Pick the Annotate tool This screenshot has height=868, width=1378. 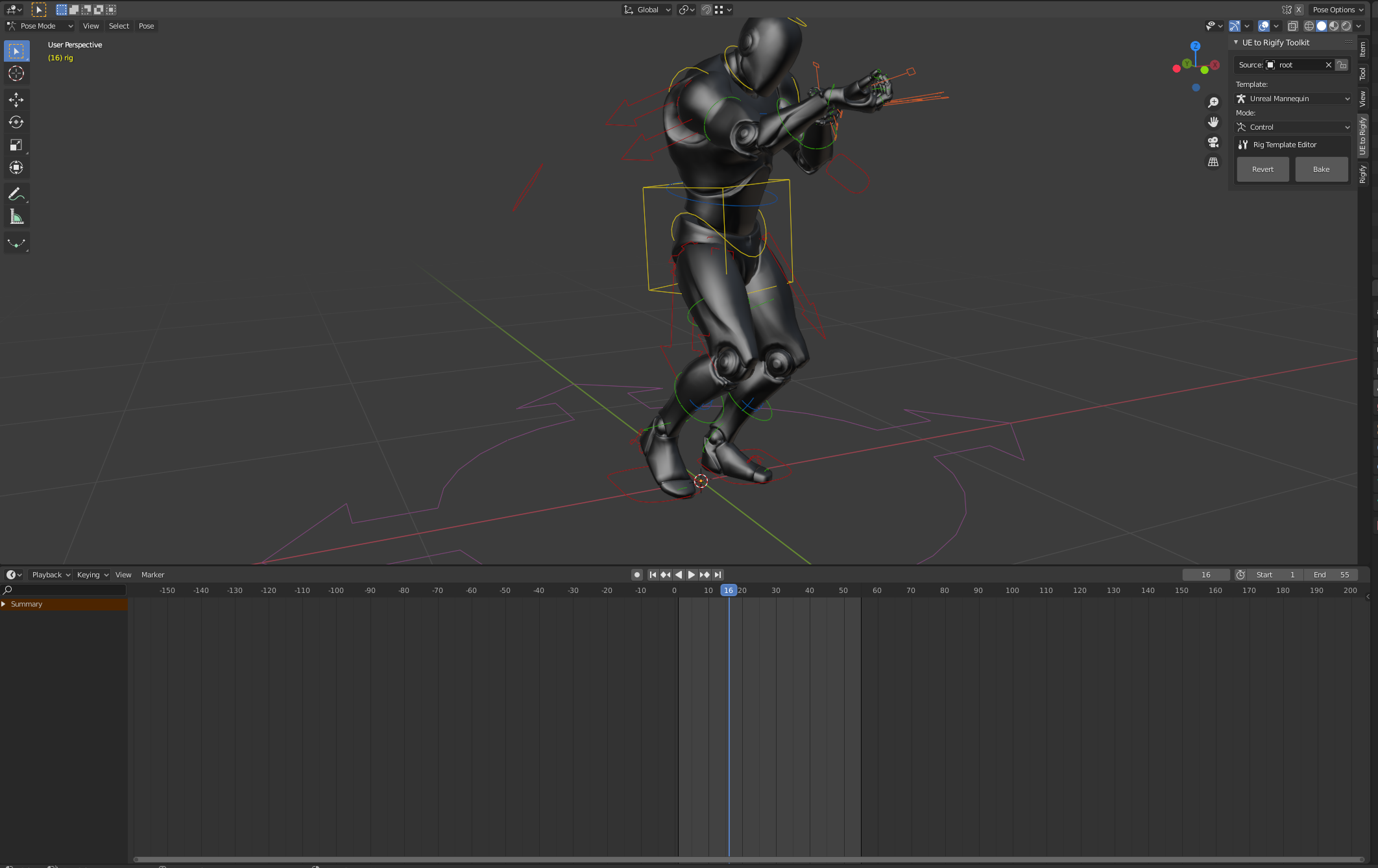coord(16,193)
